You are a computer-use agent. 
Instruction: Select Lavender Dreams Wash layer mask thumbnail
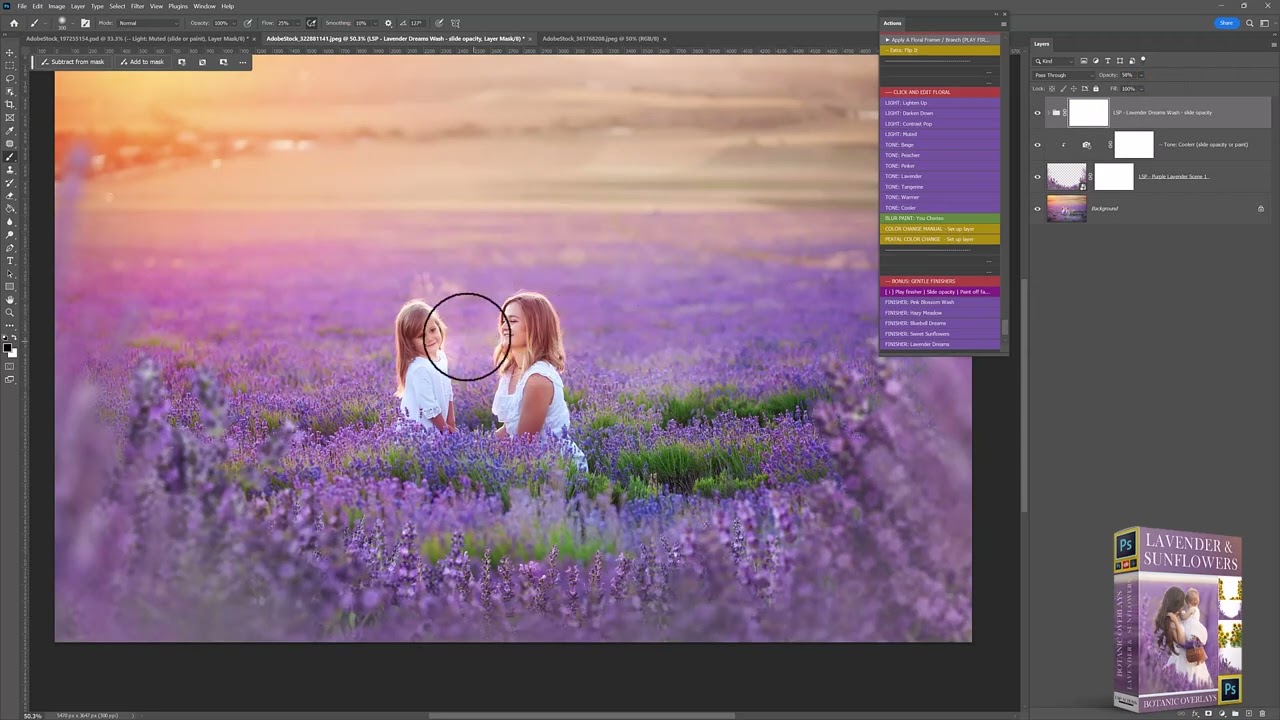click(x=1088, y=113)
